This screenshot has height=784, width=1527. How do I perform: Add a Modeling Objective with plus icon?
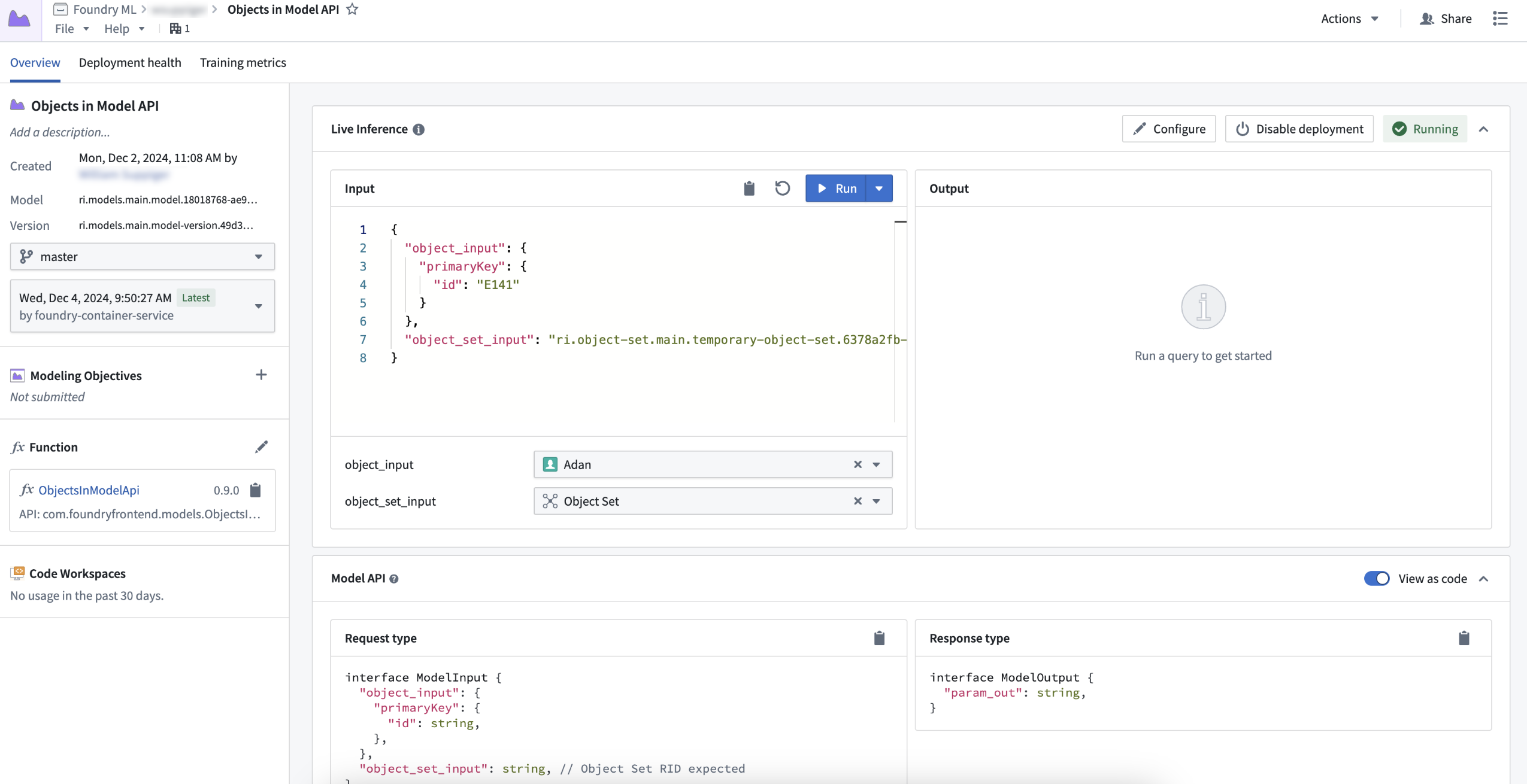coord(261,375)
